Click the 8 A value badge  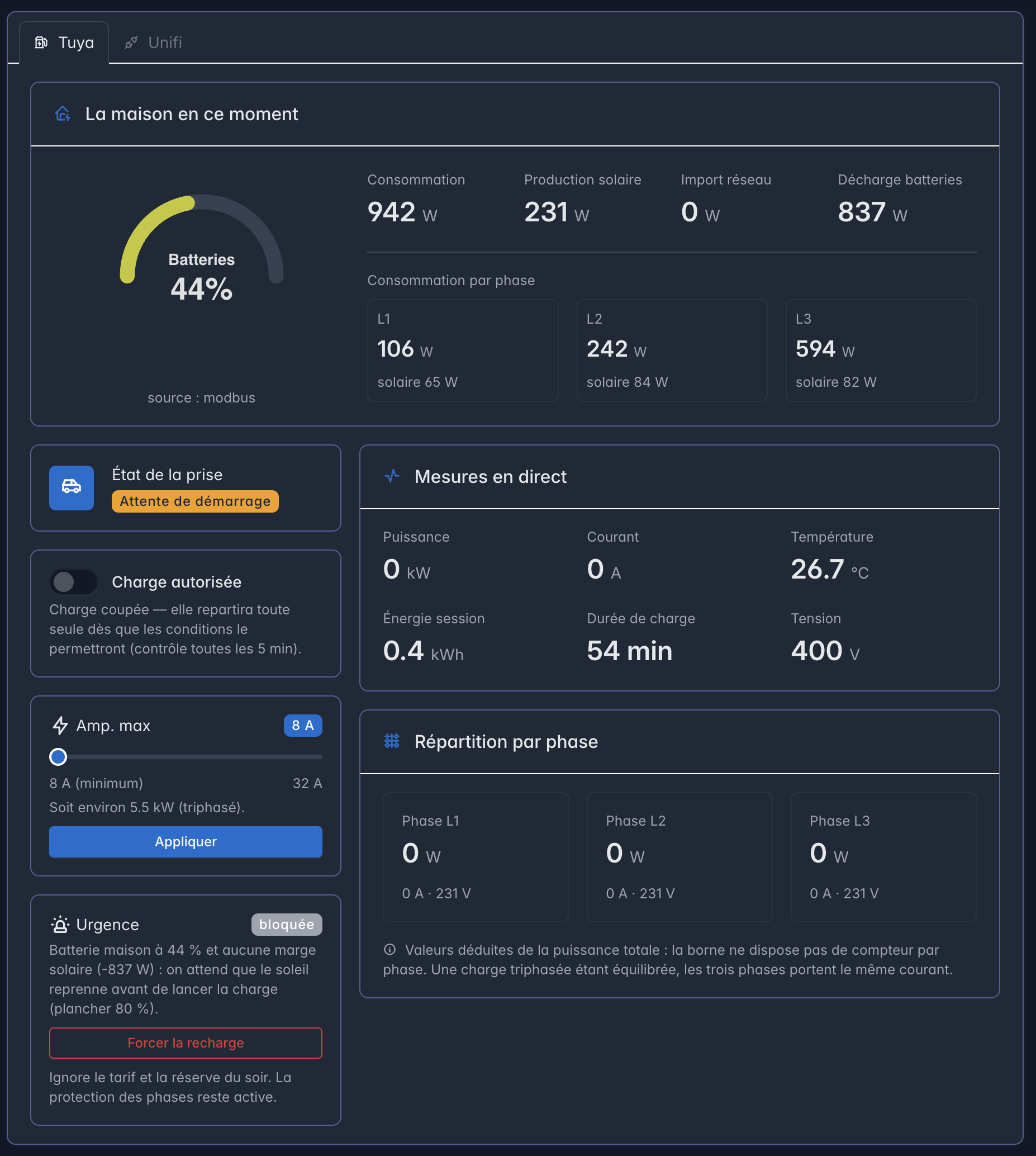tap(303, 726)
